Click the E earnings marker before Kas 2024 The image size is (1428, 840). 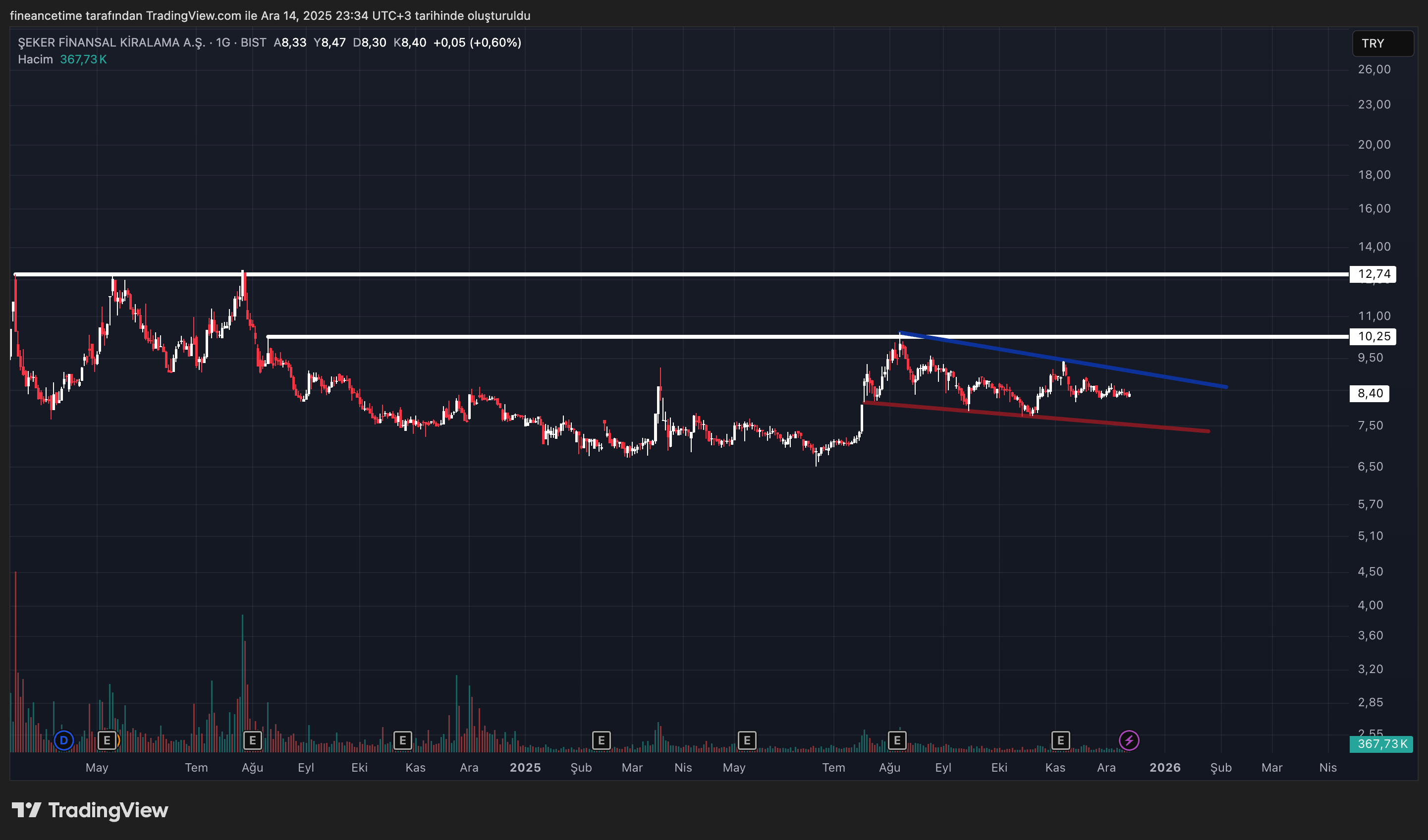(x=402, y=740)
